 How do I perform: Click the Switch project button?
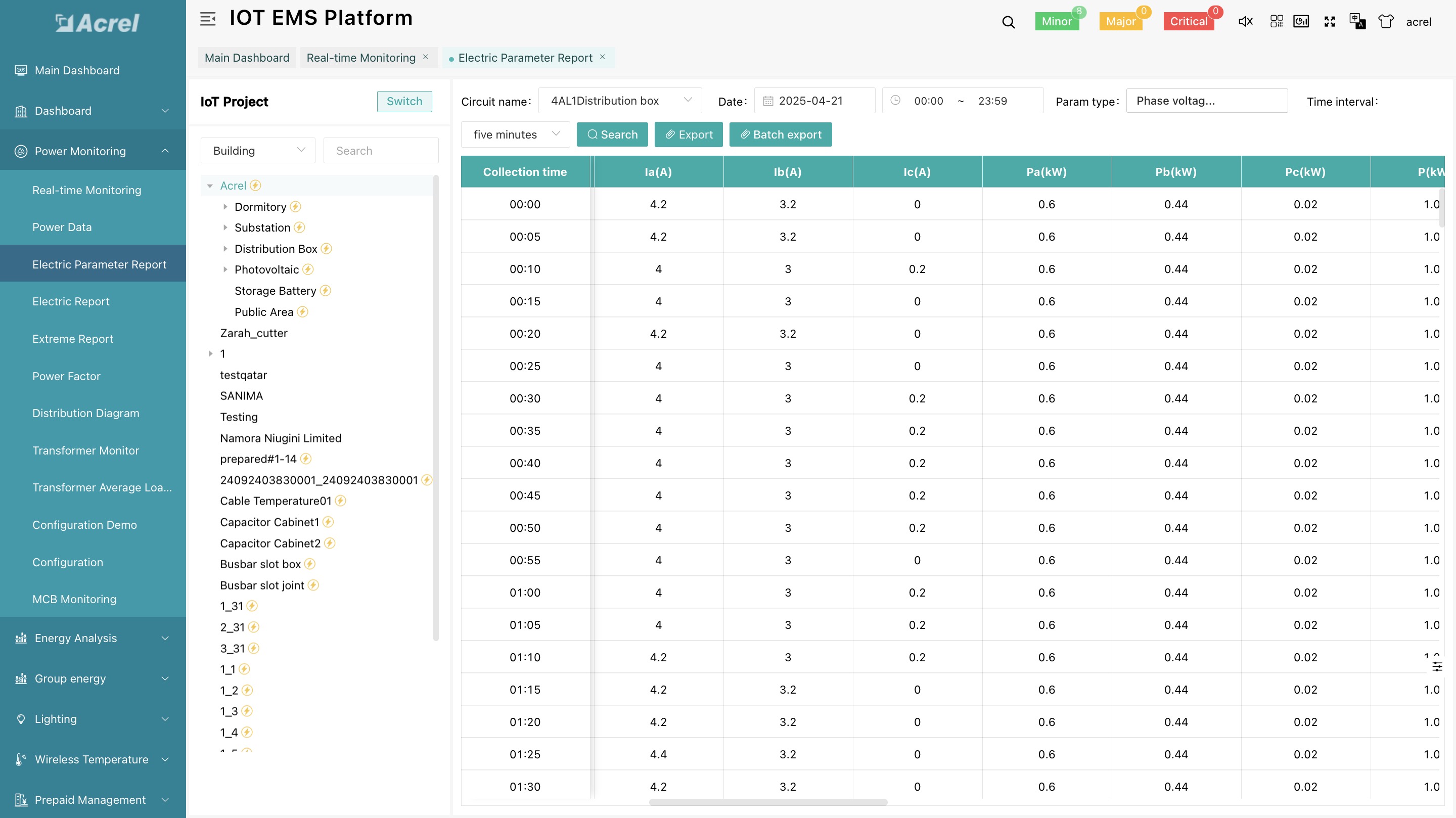pyautogui.click(x=404, y=101)
